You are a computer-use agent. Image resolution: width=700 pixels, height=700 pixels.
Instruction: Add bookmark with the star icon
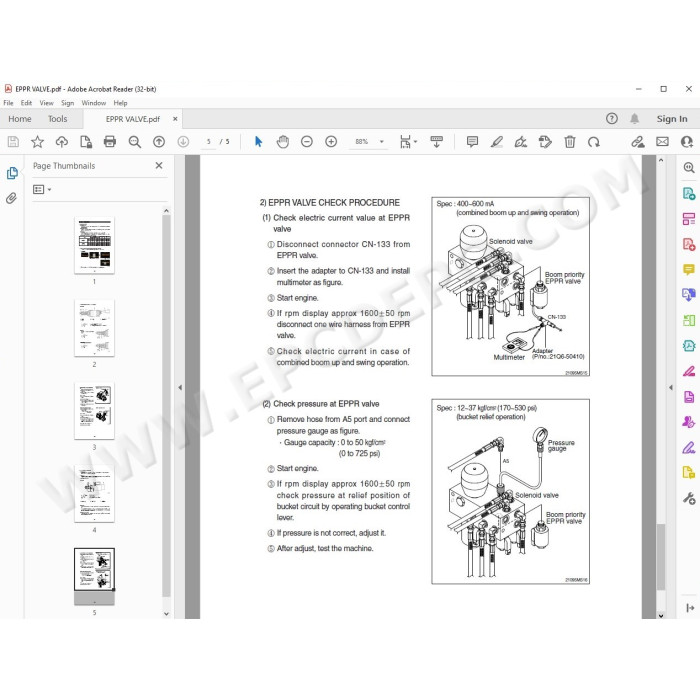[x=38, y=142]
